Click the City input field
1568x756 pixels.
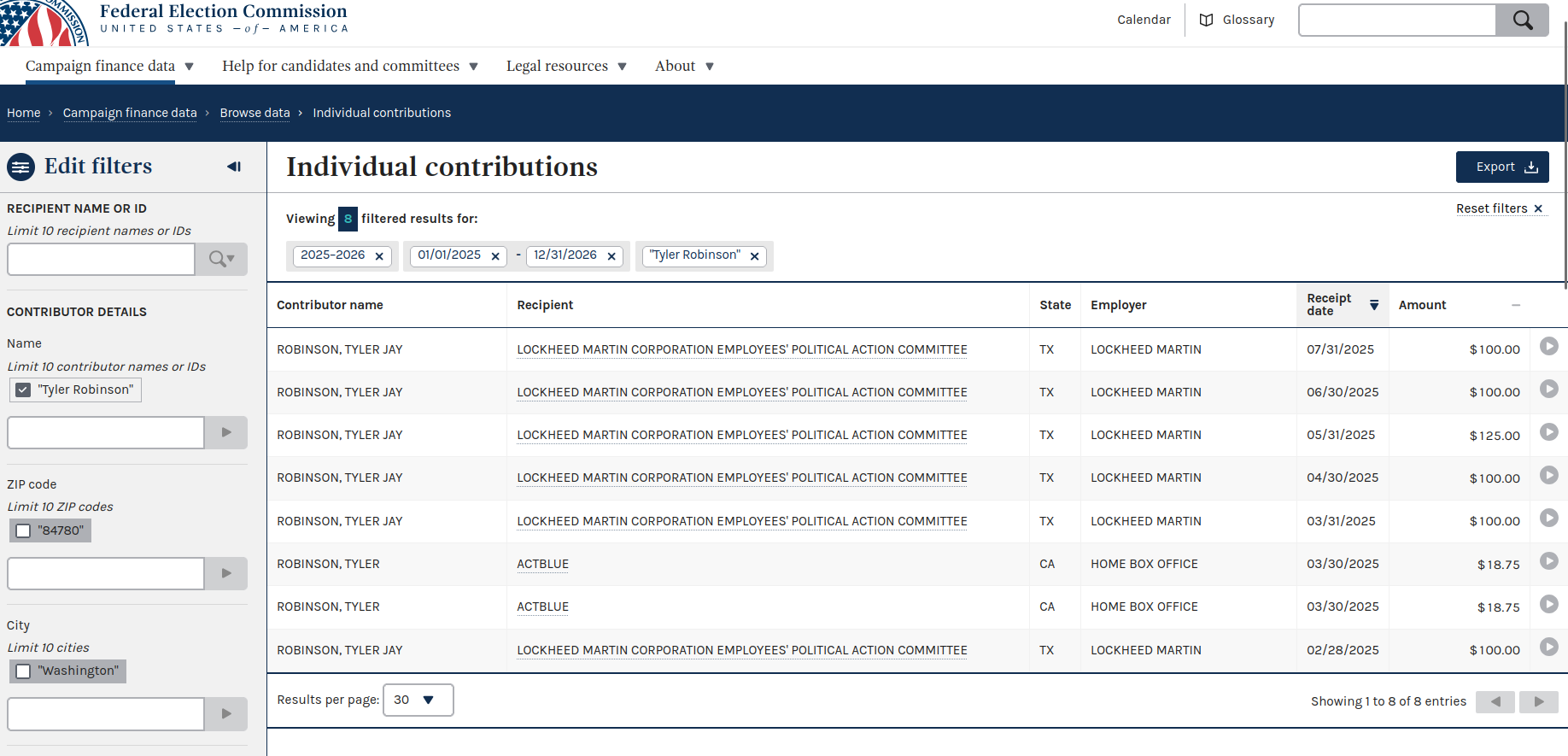click(x=106, y=713)
